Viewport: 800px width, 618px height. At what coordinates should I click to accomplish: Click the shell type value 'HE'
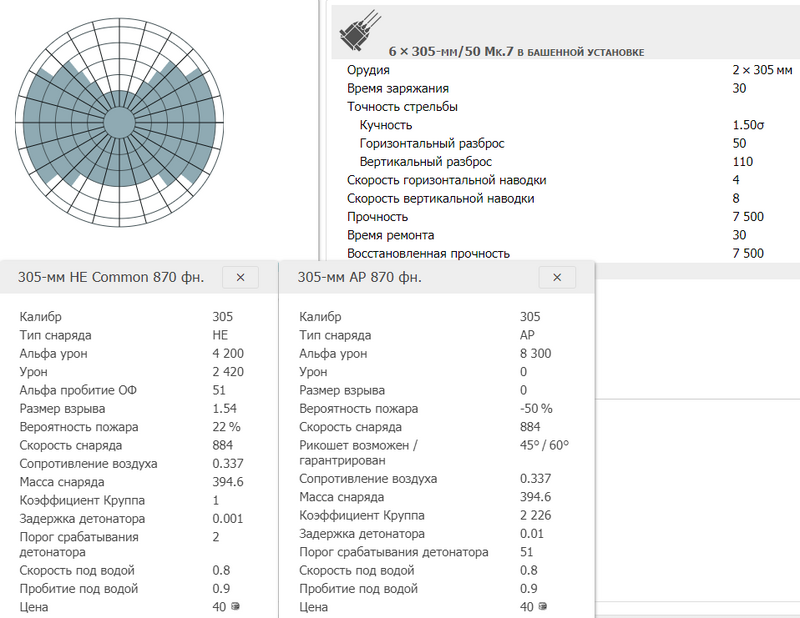point(220,335)
